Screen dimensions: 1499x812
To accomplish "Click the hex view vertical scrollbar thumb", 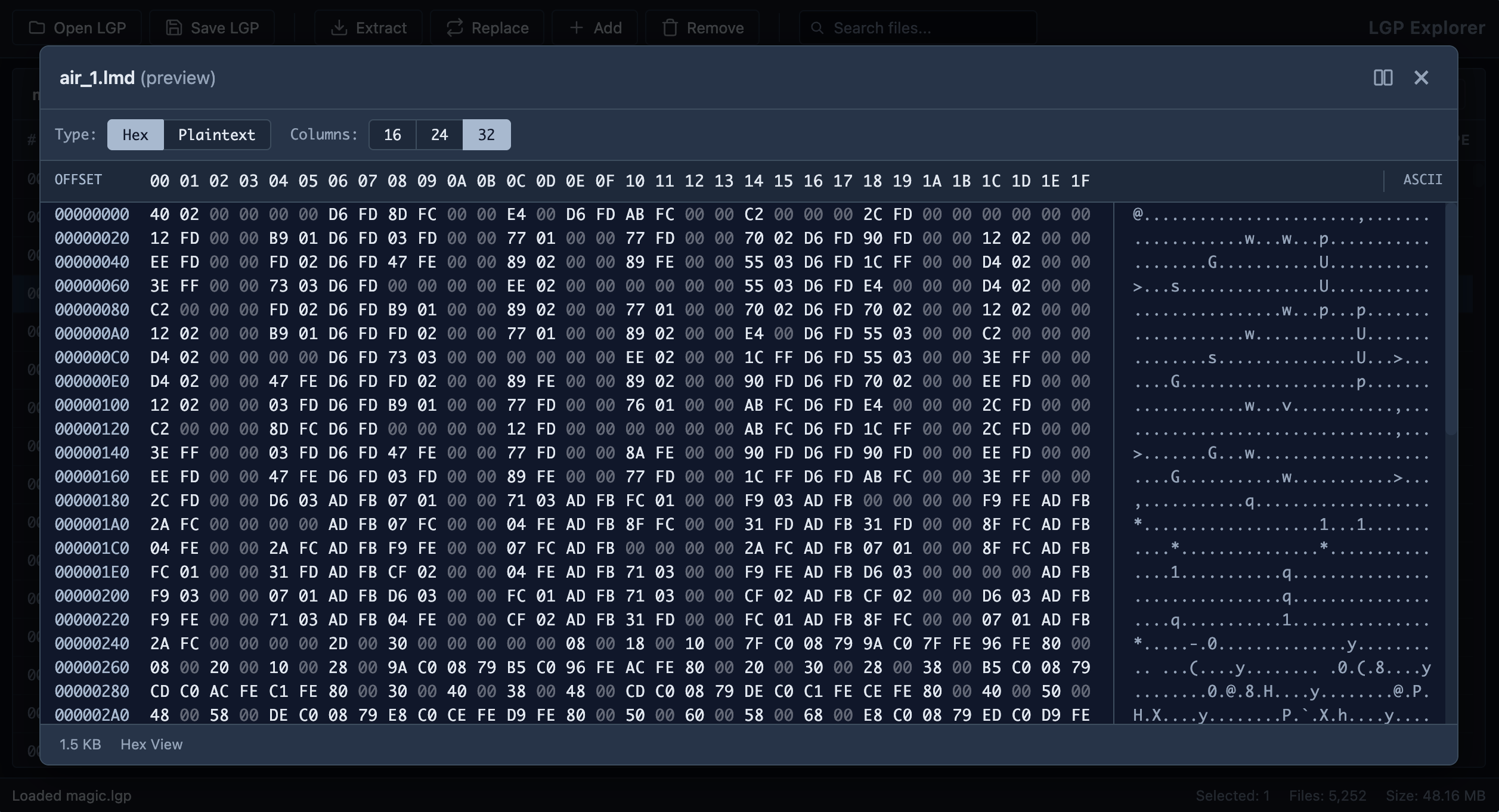I will click(x=1451, y=319).
